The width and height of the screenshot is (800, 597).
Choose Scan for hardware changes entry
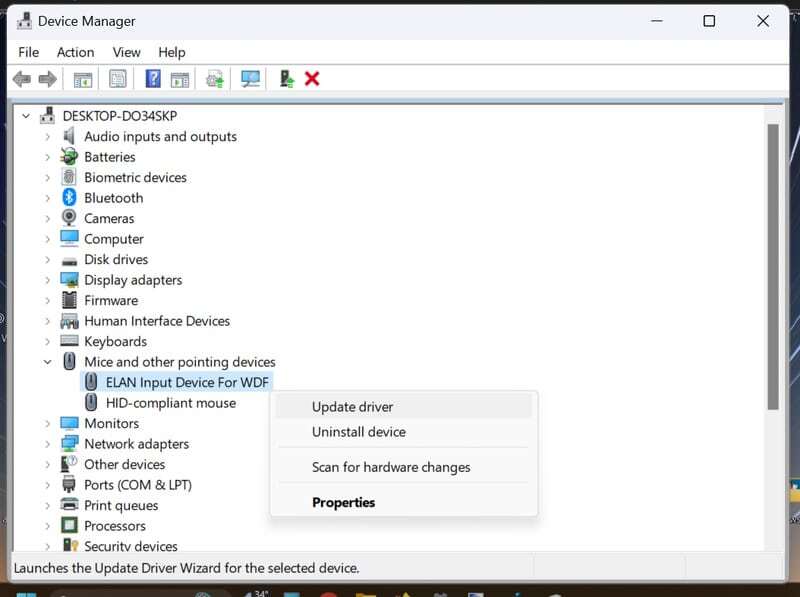(404, 467)
